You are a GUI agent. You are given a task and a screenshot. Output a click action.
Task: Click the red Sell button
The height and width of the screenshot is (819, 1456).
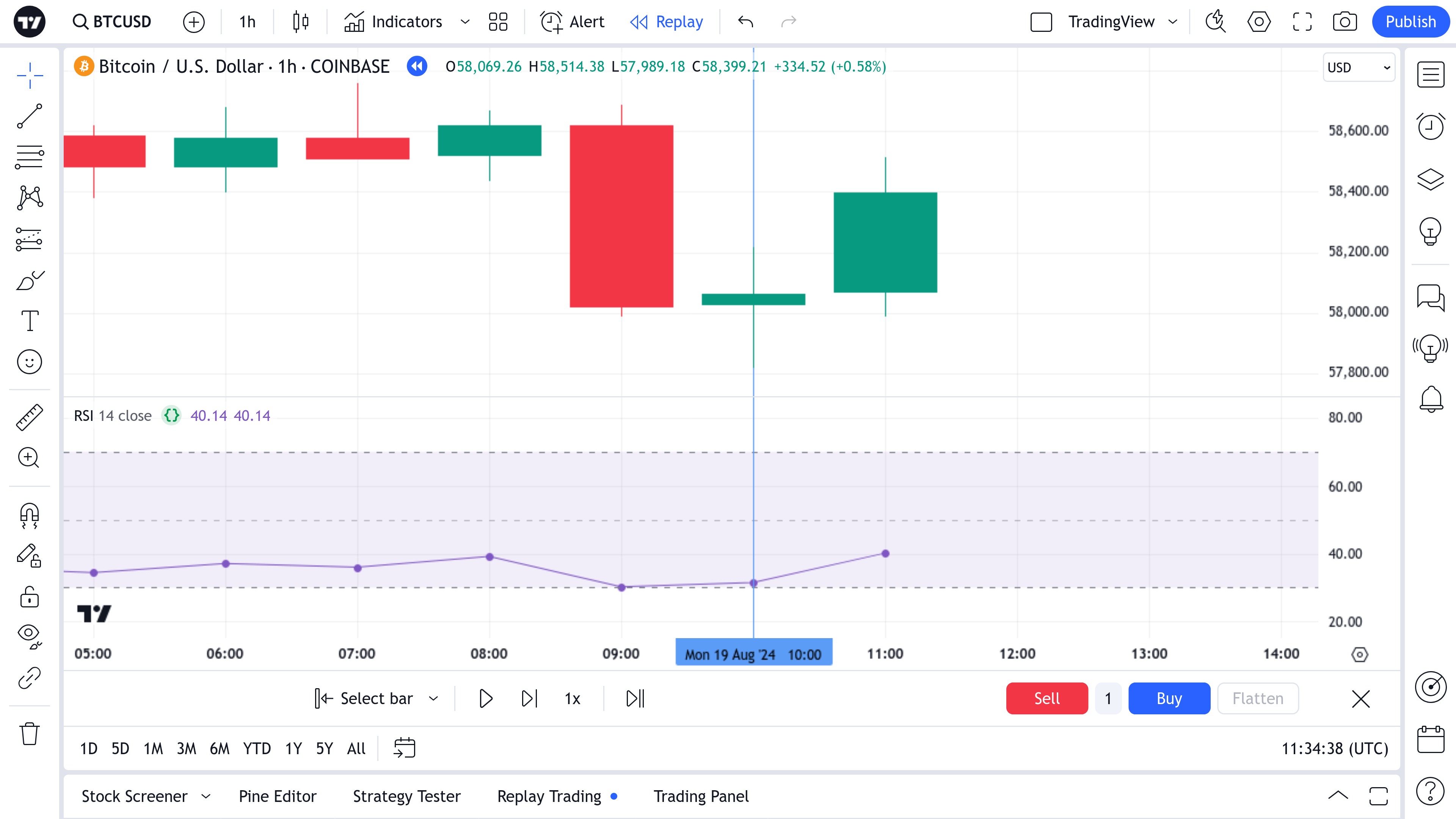(x=1046, y=698)
